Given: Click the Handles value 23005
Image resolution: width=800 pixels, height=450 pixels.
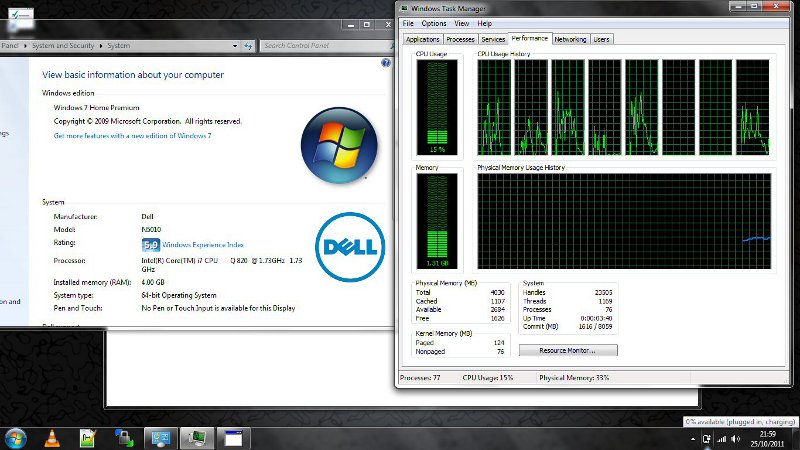Looking at the screenshot, I should [603, 293].
